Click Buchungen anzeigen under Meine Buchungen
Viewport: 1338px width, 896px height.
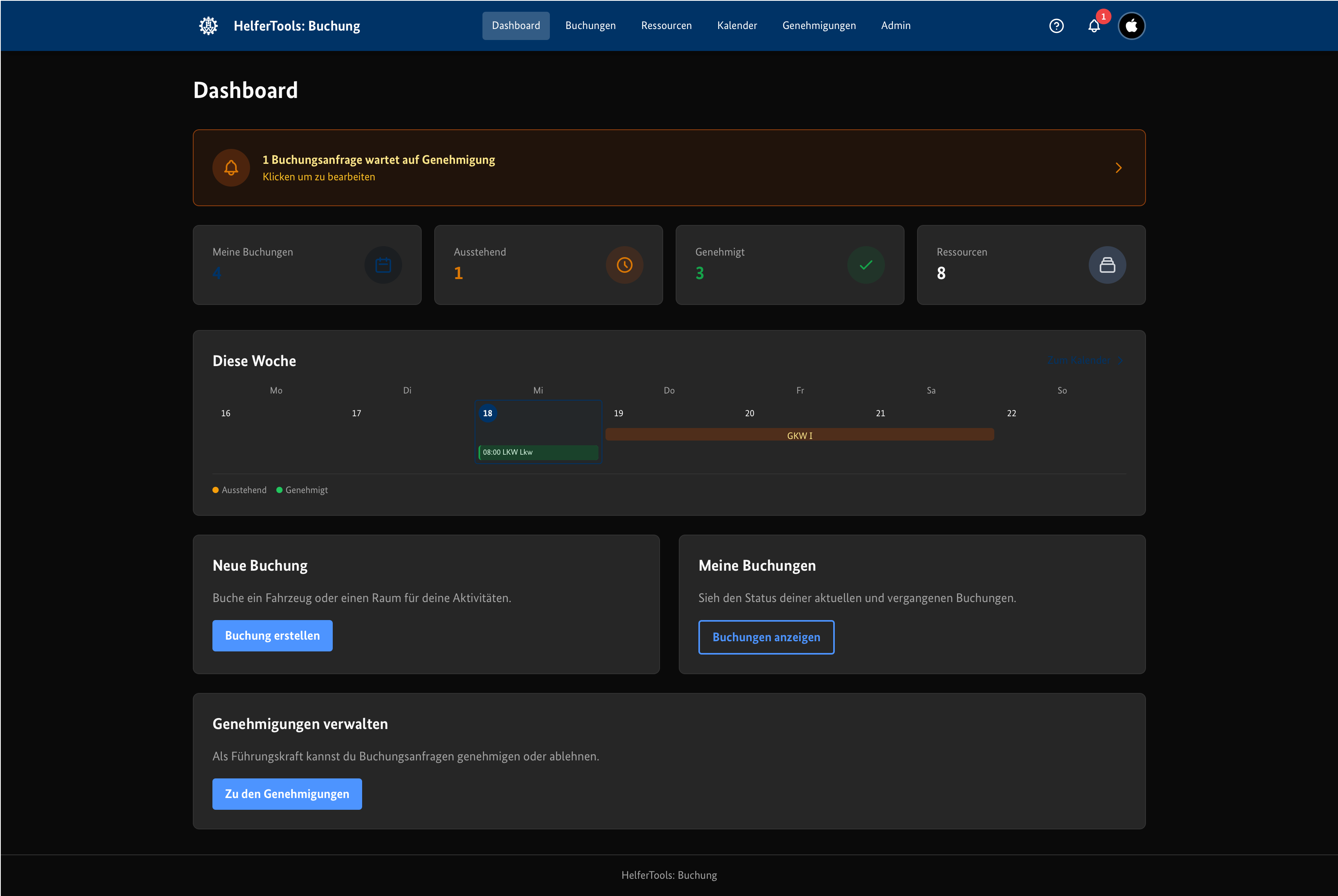(766, 637)
